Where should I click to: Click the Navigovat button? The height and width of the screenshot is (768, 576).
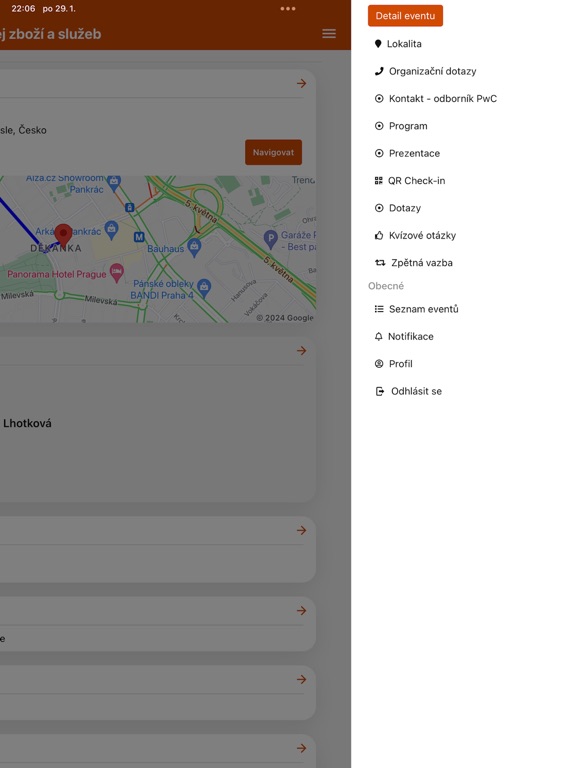tap(273, 152)
